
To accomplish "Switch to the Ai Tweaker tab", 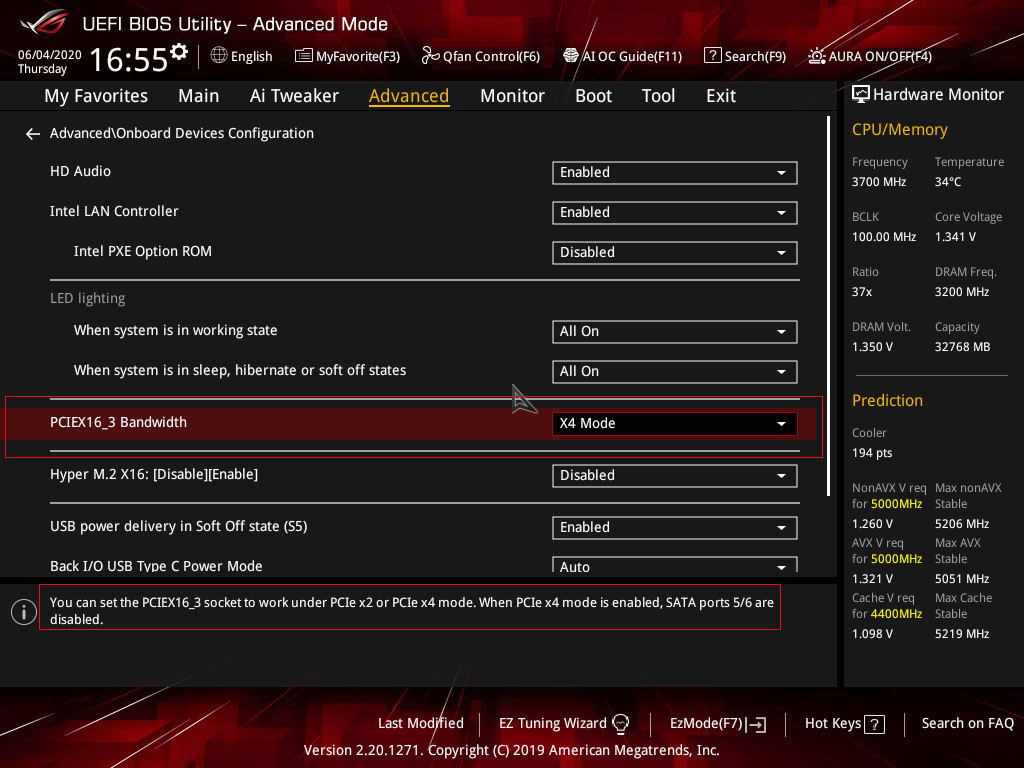I will (294, 96).
